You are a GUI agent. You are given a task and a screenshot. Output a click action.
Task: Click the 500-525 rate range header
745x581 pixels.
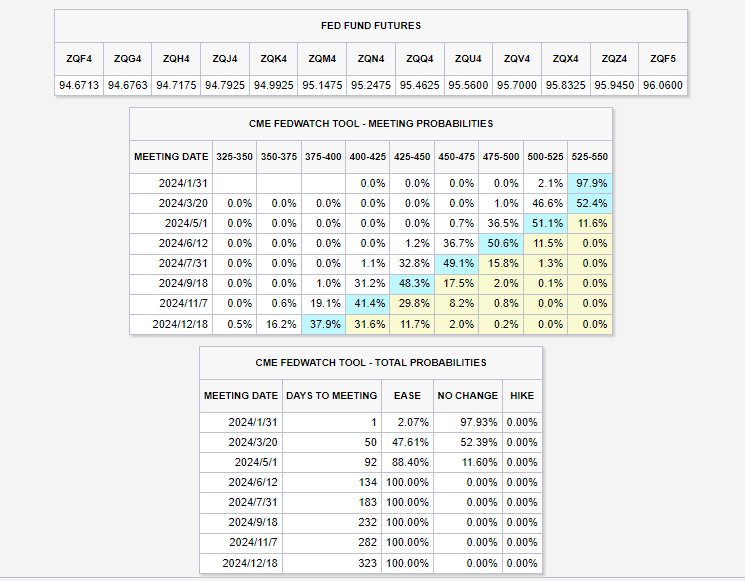(x=545, y=157)
